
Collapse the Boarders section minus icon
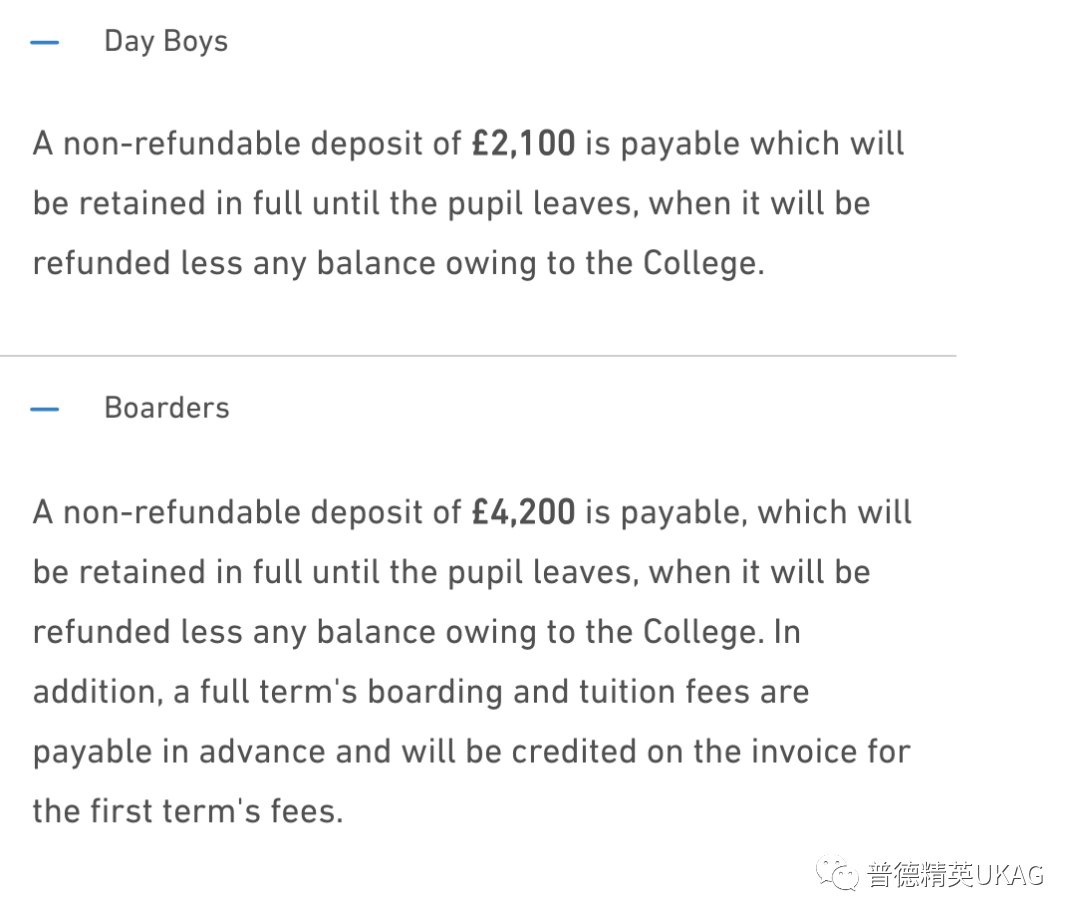click(45, 409)
